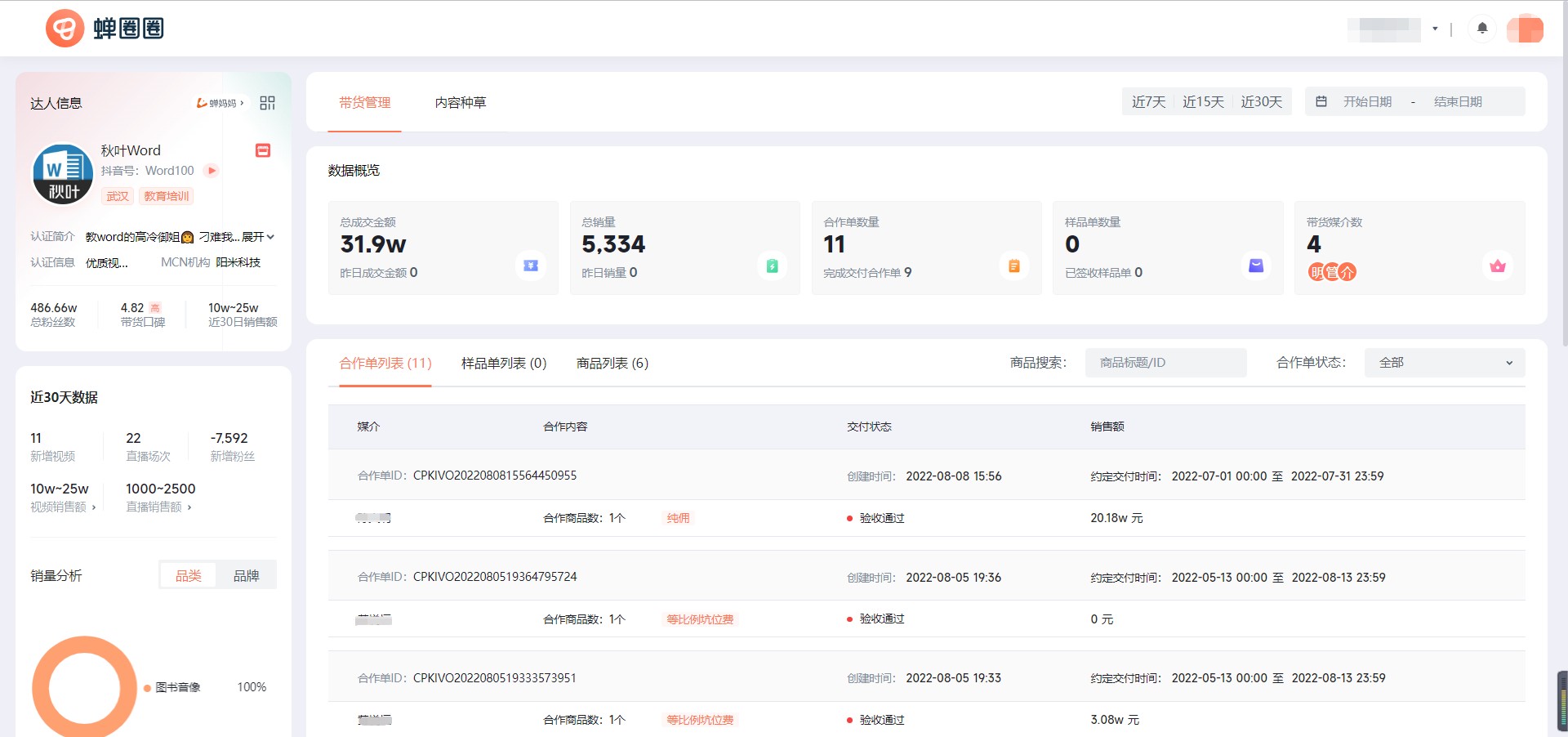Click 31.9w total transaction value

coord(373,244)
